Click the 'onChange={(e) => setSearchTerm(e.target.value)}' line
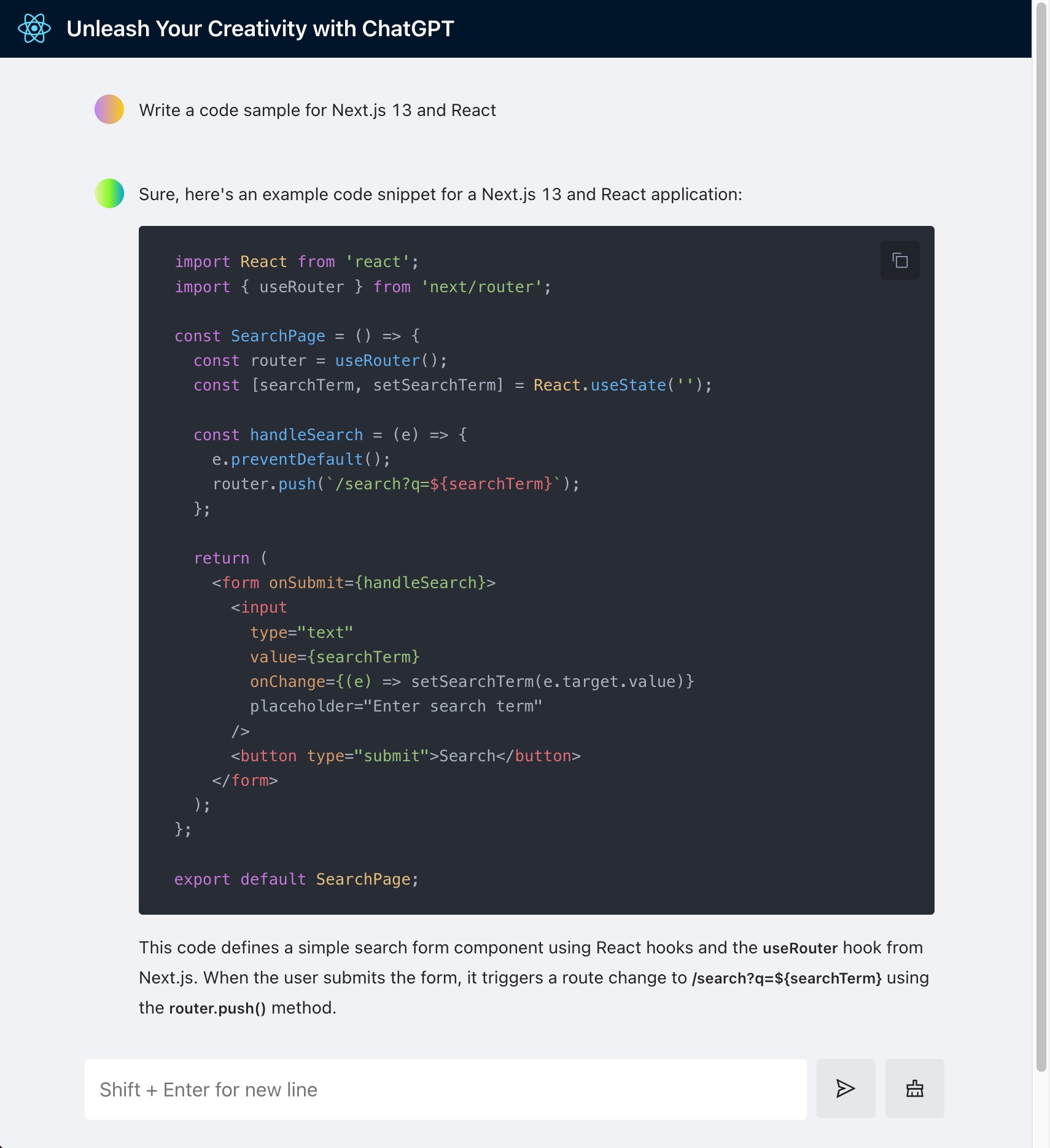 pos(472,681)
